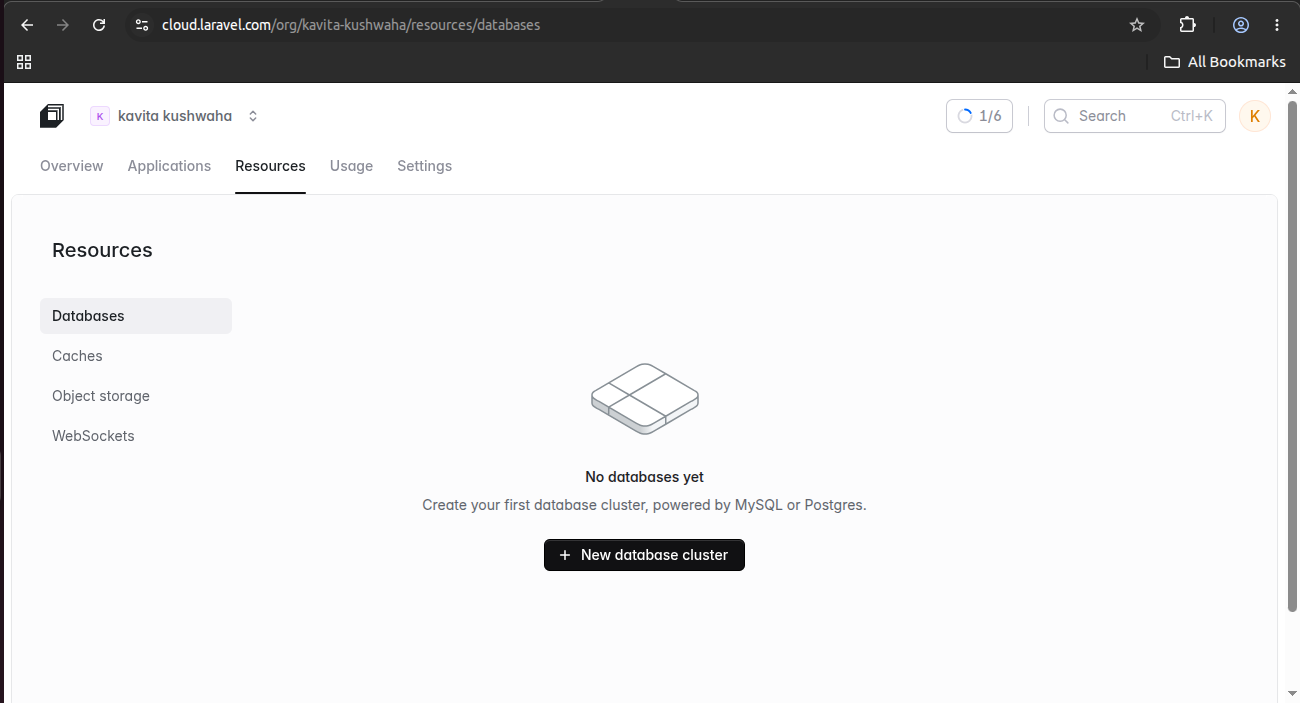
Task: Click the 'Create your first database cluster' description
Action: 644,505
